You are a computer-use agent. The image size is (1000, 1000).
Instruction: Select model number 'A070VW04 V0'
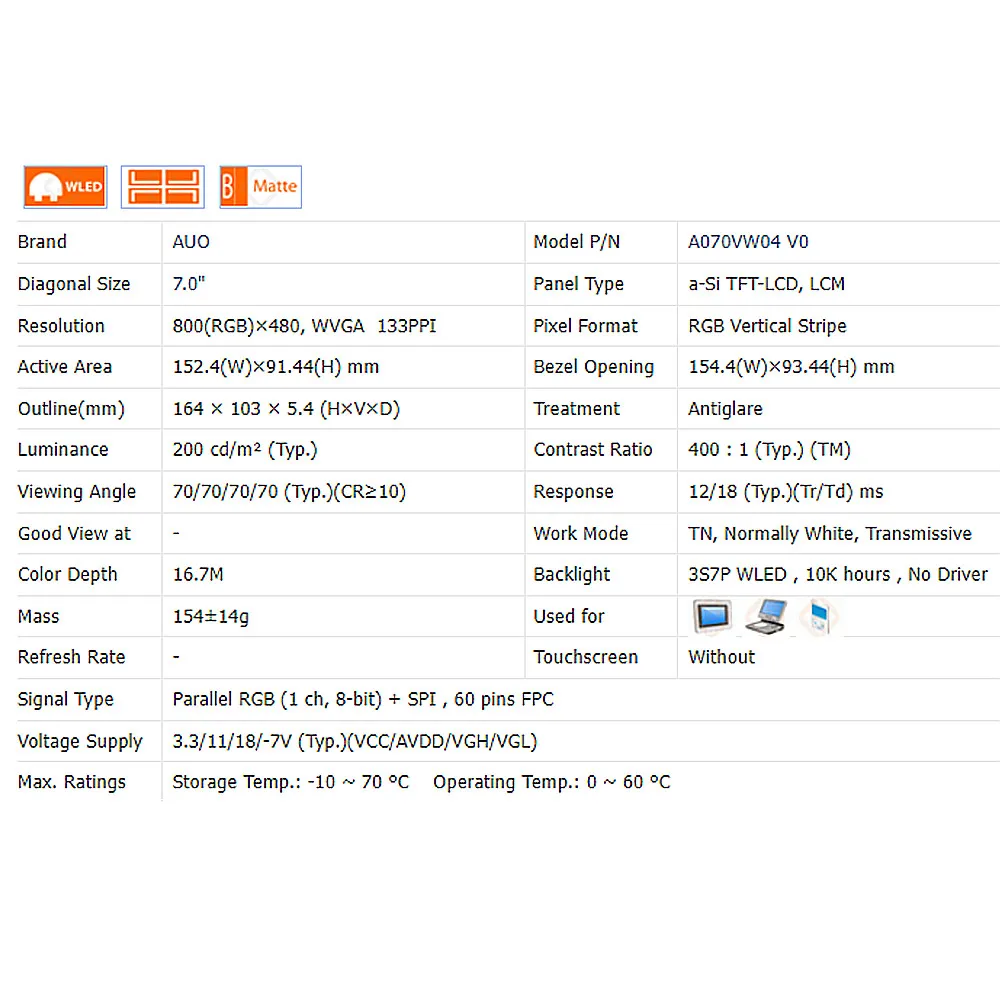tap(748, 242)
